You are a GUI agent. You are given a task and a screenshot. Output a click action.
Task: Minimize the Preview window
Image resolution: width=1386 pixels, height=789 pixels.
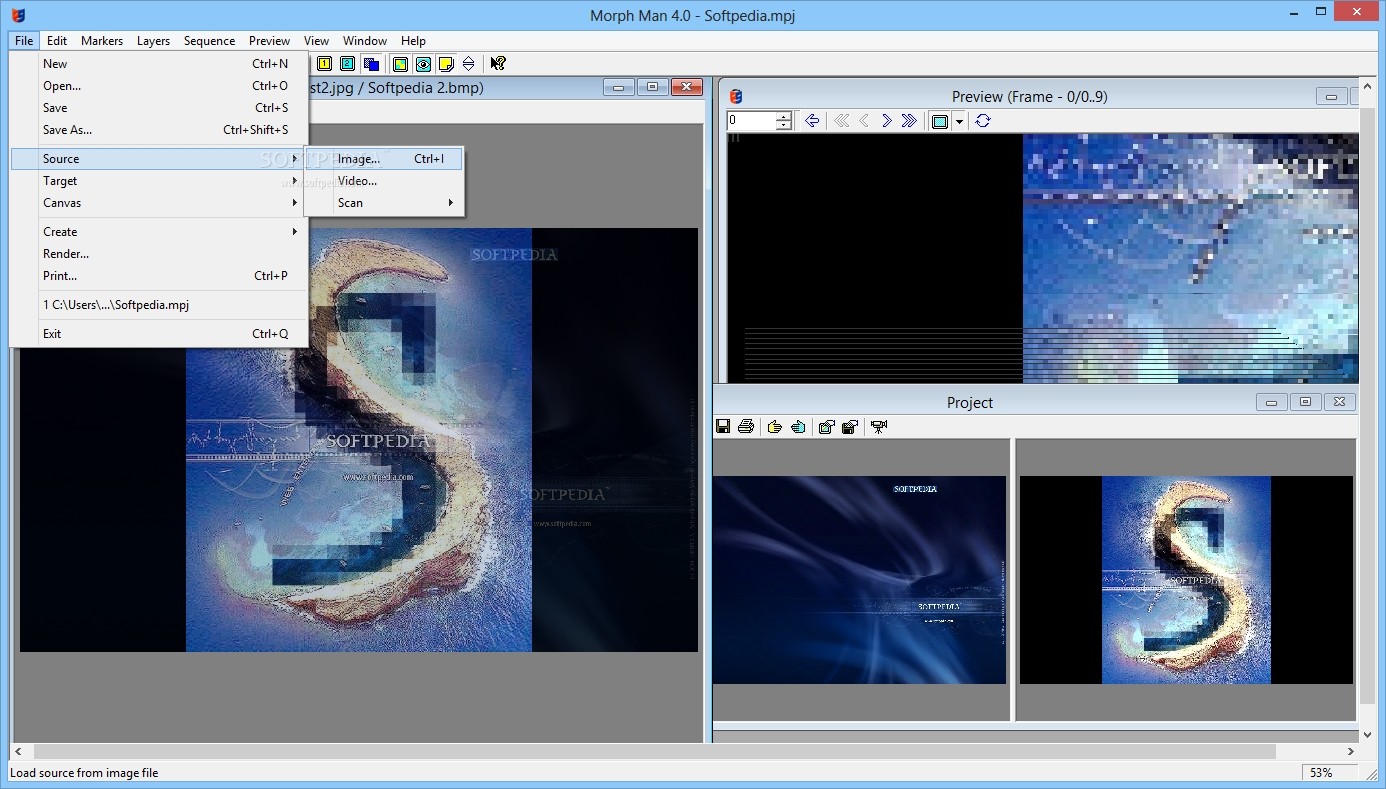tap(1331, 96)
